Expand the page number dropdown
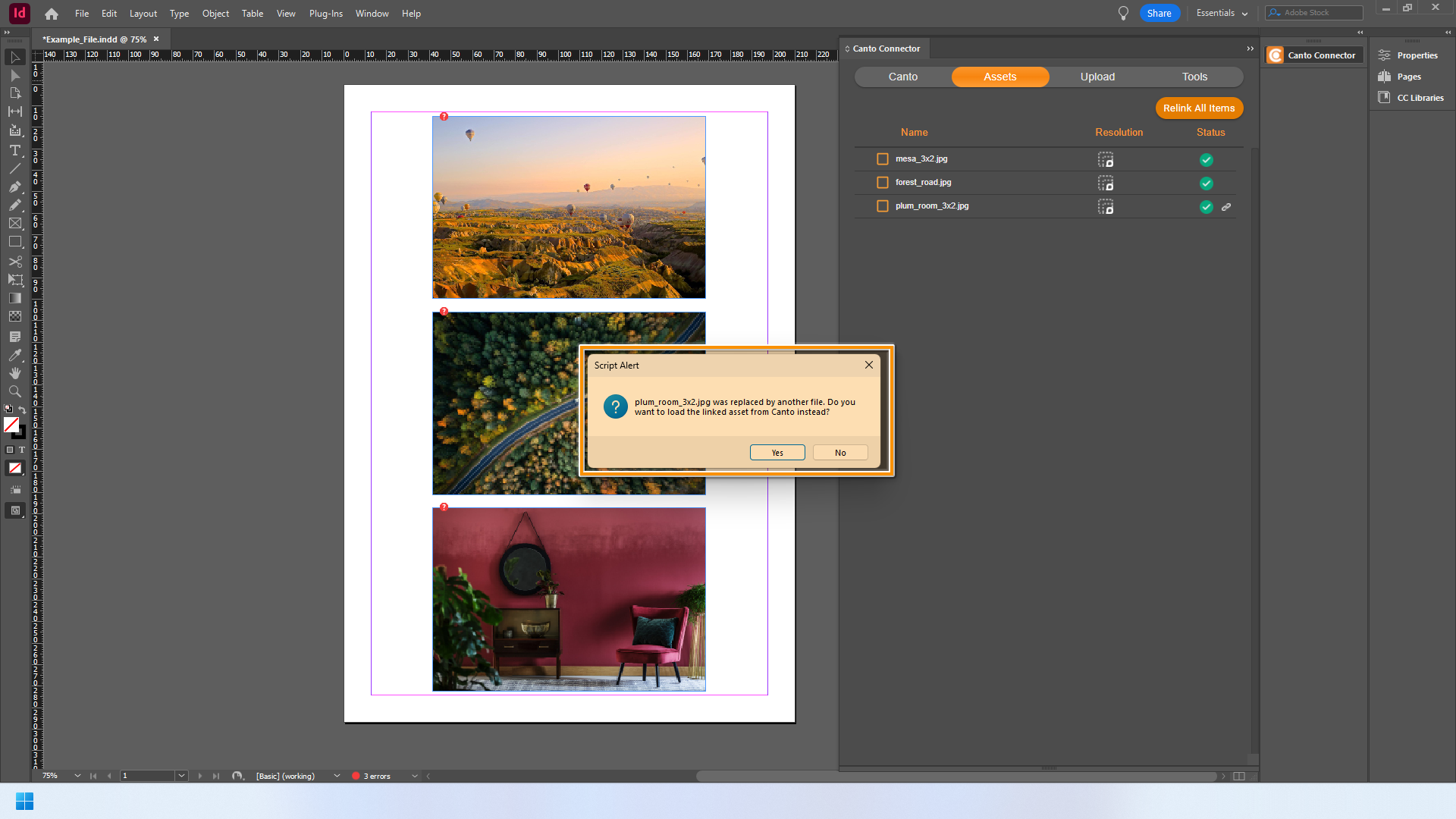 [181, 776]
